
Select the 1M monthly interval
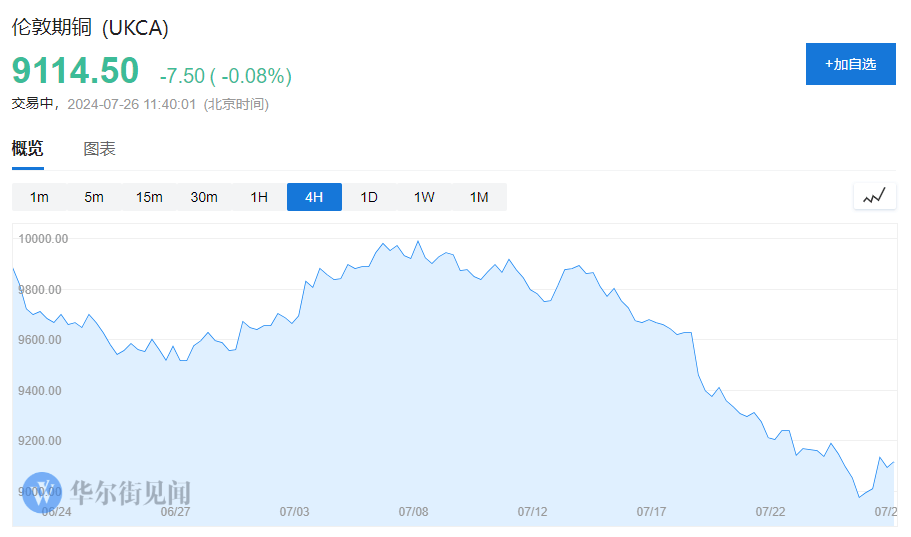click(x=479, y=197)
